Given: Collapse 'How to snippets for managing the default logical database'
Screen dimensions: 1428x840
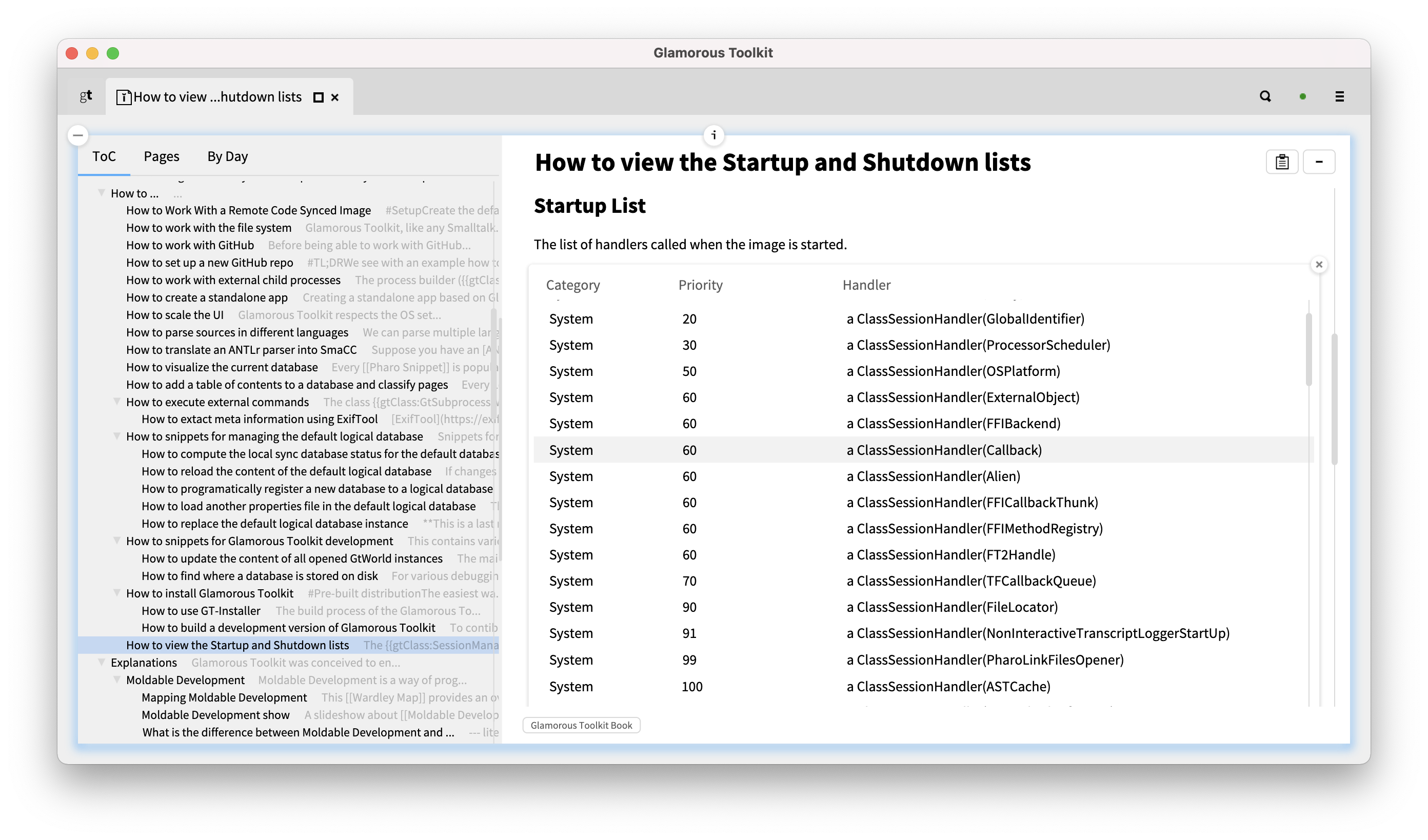Looking at the screenshot, I should click(117, 436).
